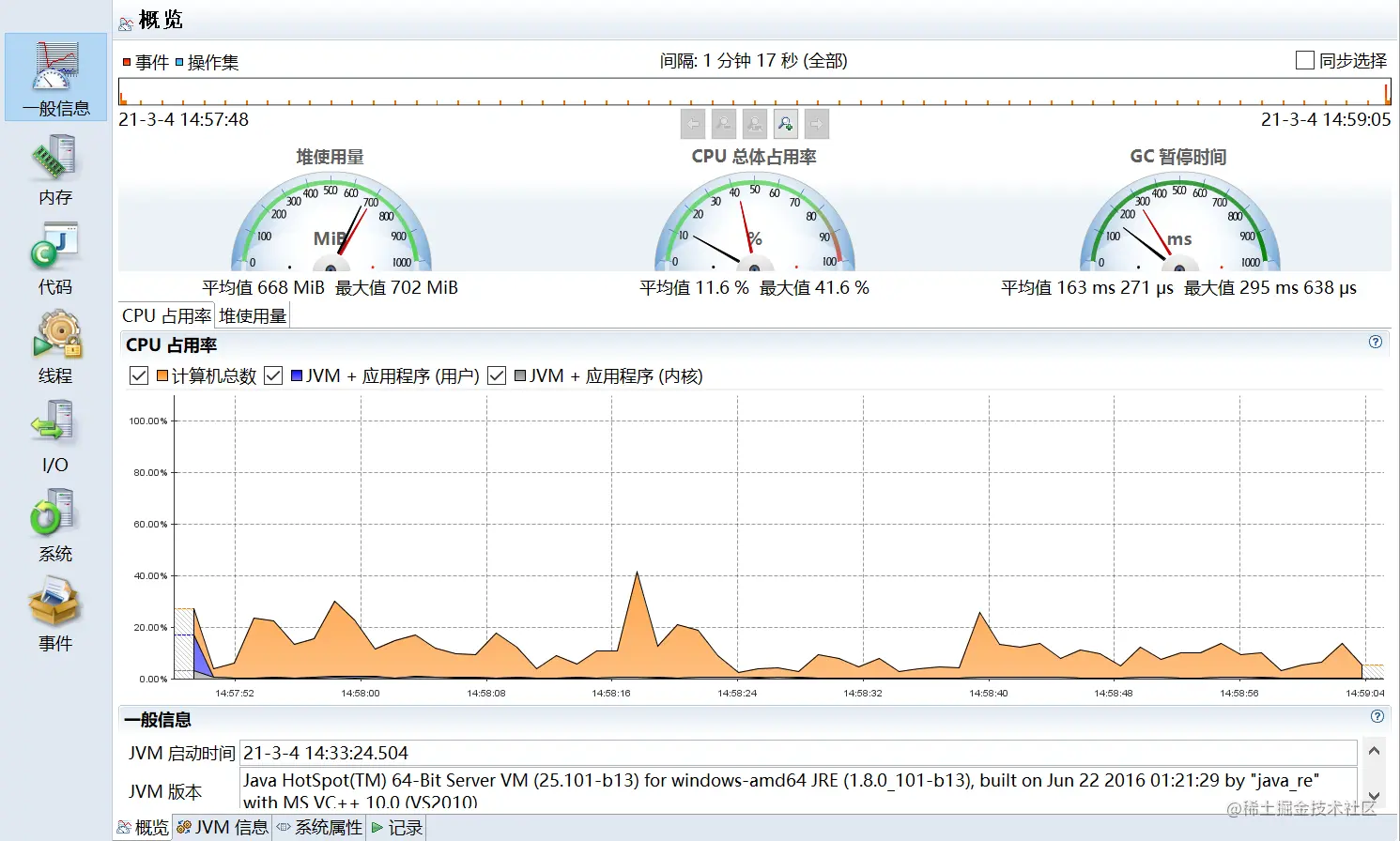Viewport: 1400px width, 841px height.
Task: Click the end time 21-3-4 14:59:05
Action: [x=1326, y=119]
